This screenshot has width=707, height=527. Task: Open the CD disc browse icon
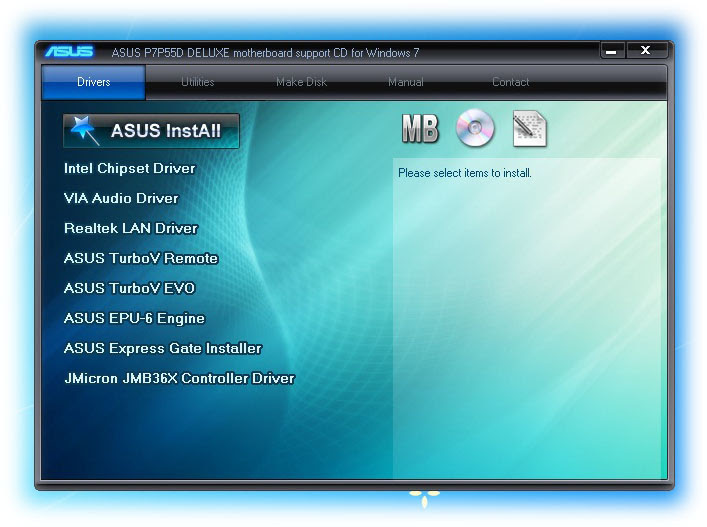pos(475,128)
